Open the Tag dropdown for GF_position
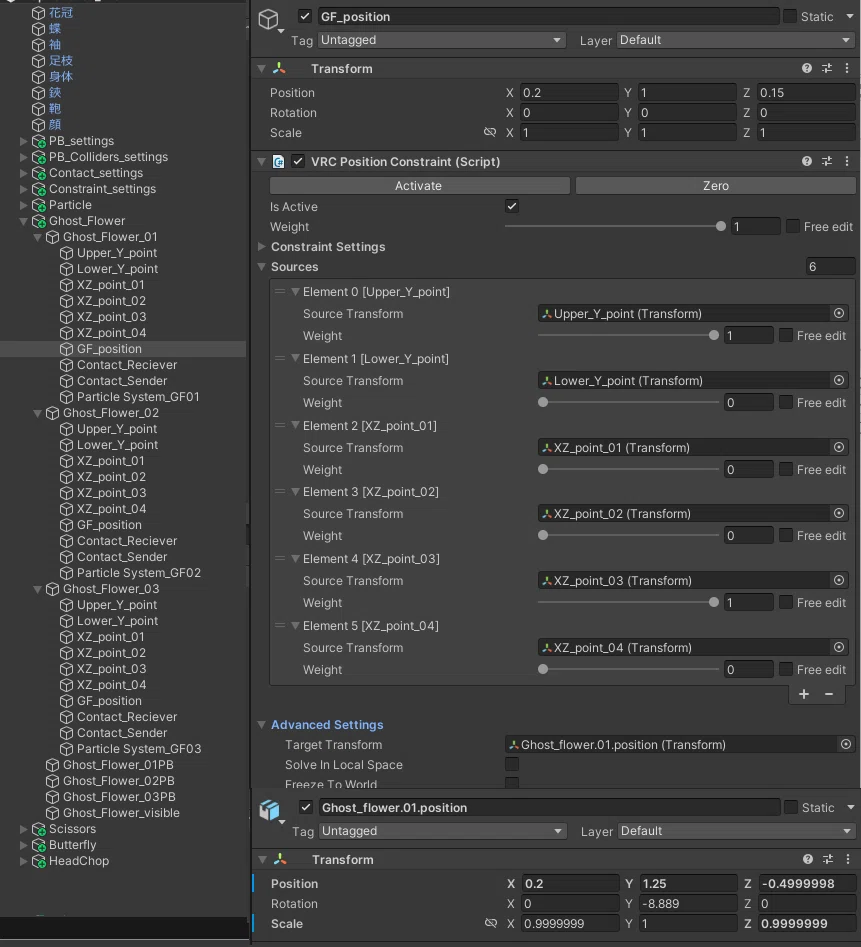Image resolution: width=861 pixels, height=947 pixels. (x=442, y=40)
